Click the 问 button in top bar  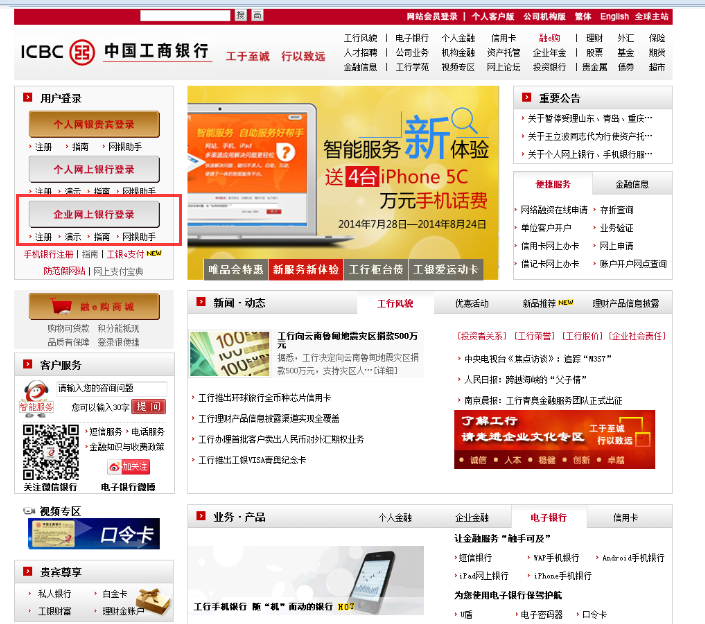(x=257, y=15)
